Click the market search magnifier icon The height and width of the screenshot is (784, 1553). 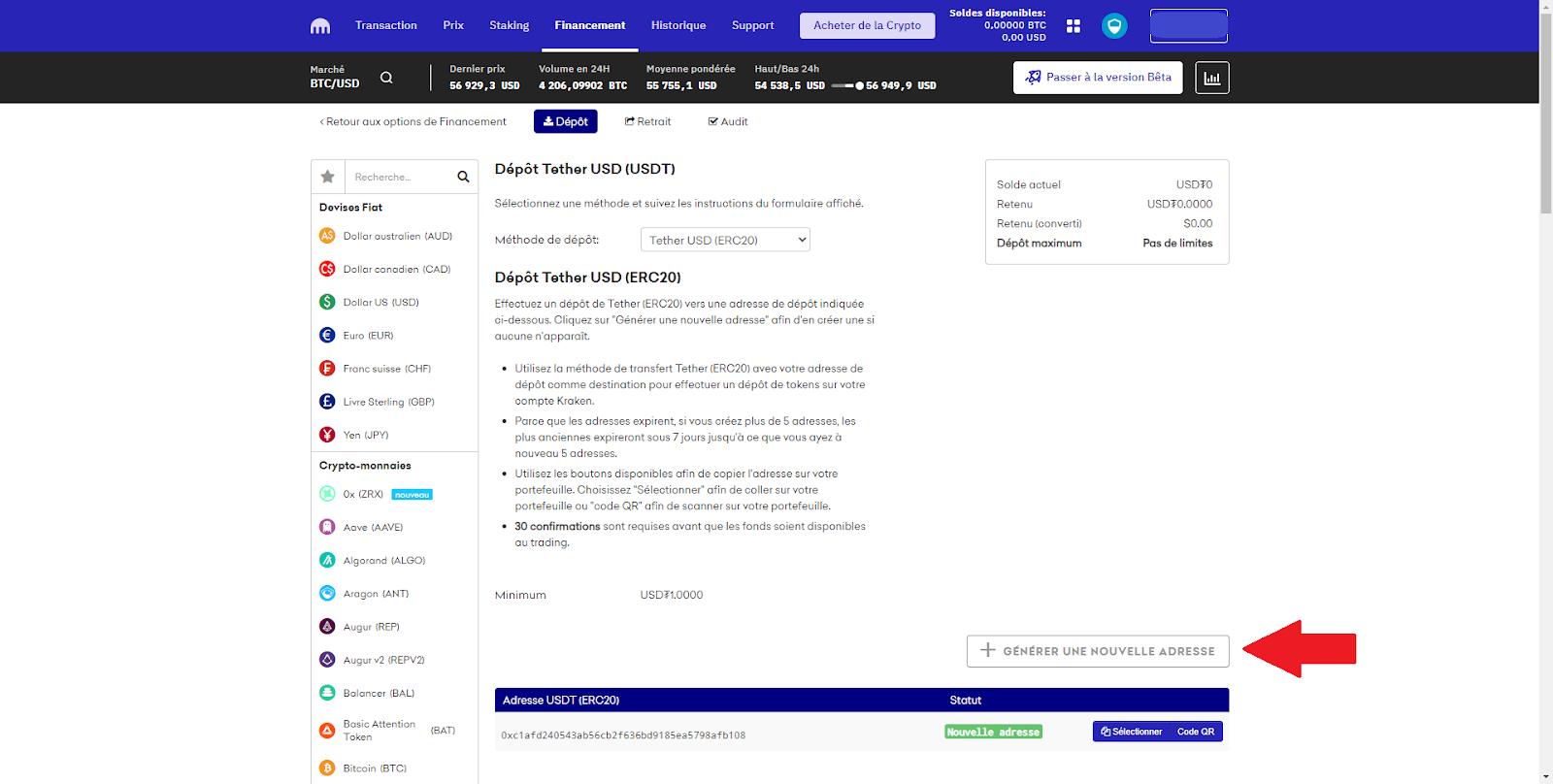click(386, 78)
